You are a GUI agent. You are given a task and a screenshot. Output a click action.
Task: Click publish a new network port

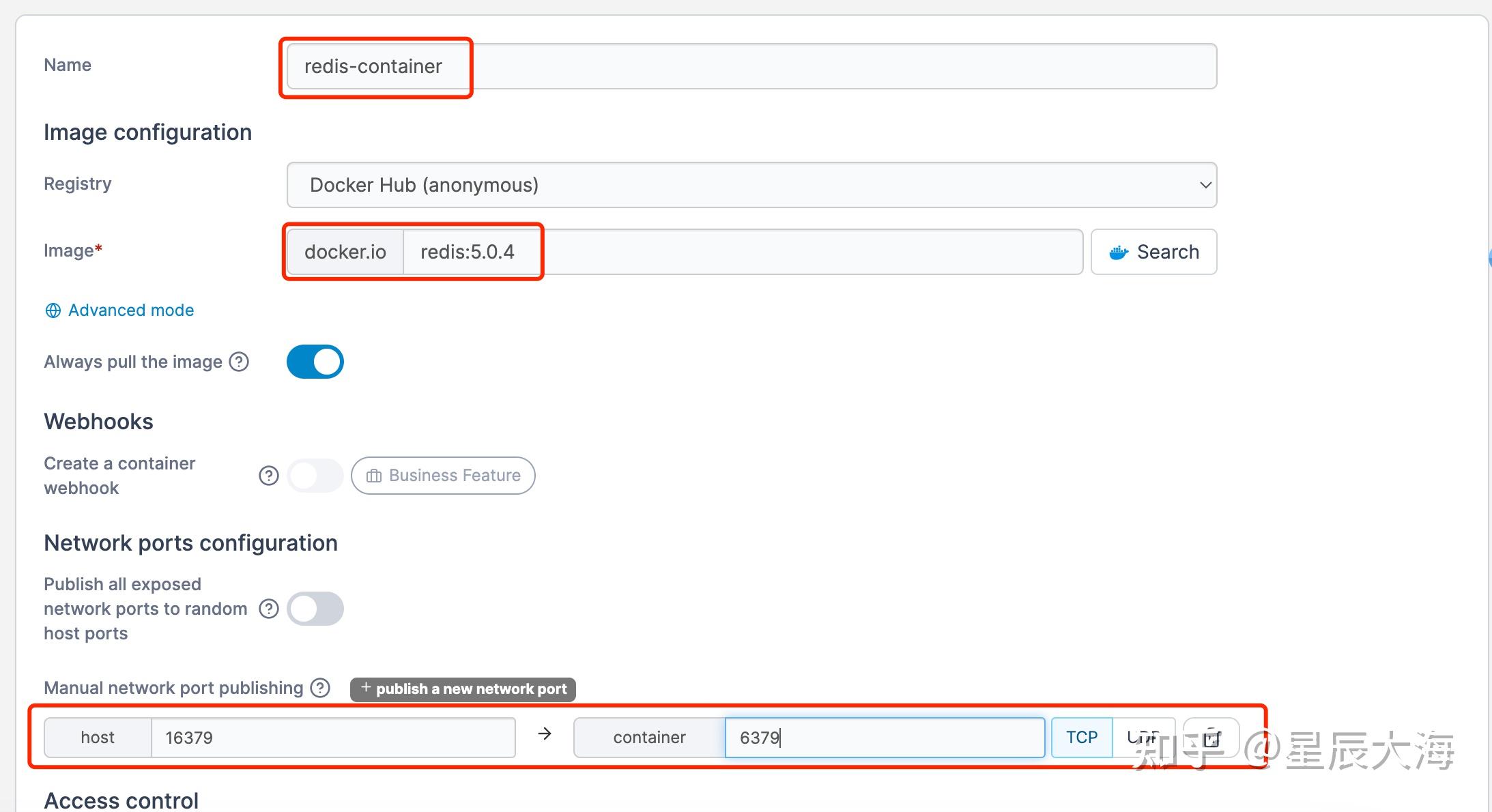pyautogui.click(x=462, y=688)
